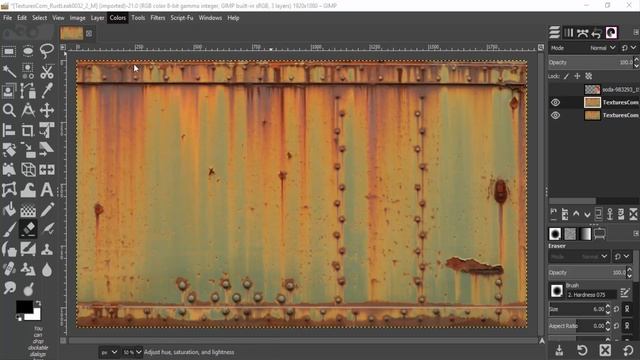The height and width of the screenshot is (360, 640).
Task: Select the Free Select lasso tool
Action: (x=47, y=51)
